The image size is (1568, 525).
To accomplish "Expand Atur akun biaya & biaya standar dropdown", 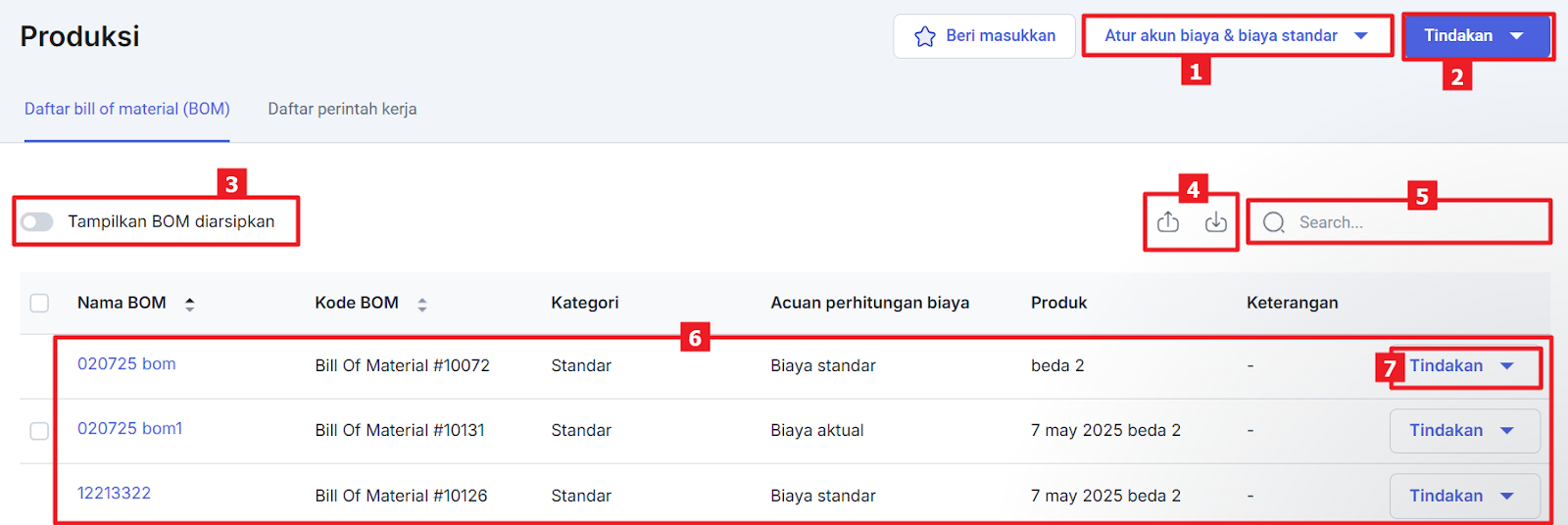I will [1237, 36].
